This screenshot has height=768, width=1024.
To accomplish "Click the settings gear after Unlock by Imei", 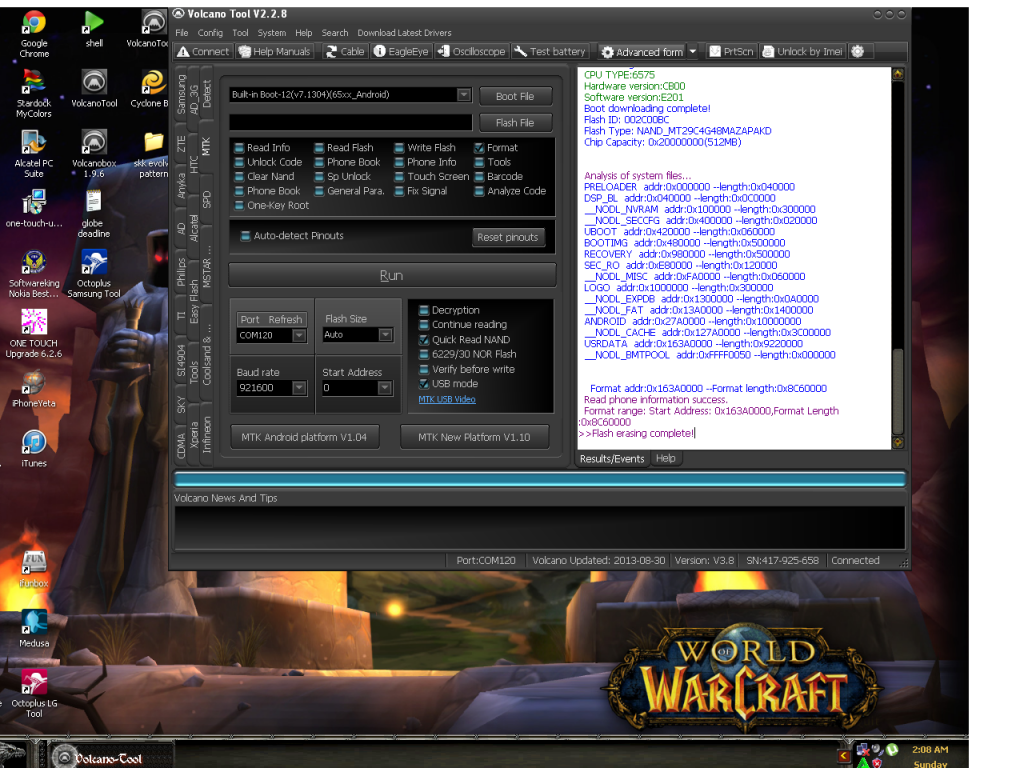I will (x=857, y=52).
